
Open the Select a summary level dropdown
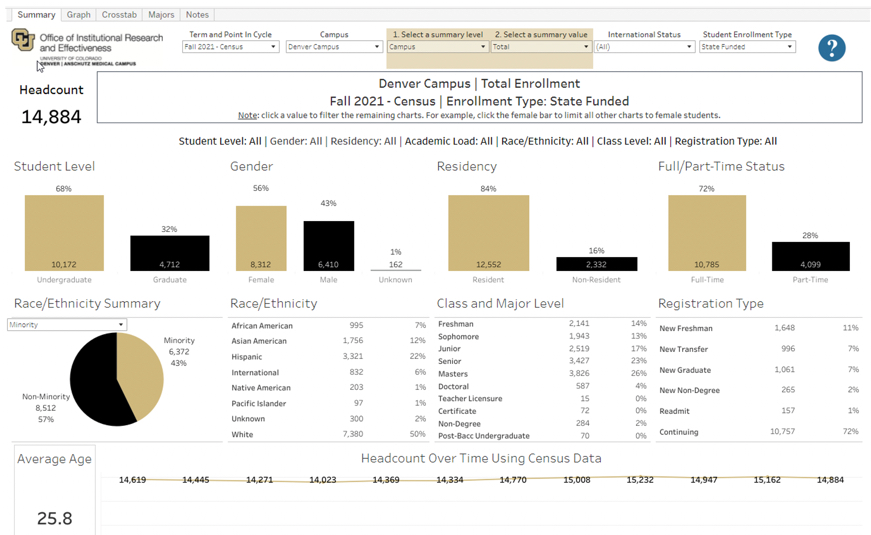coord(438,47)
